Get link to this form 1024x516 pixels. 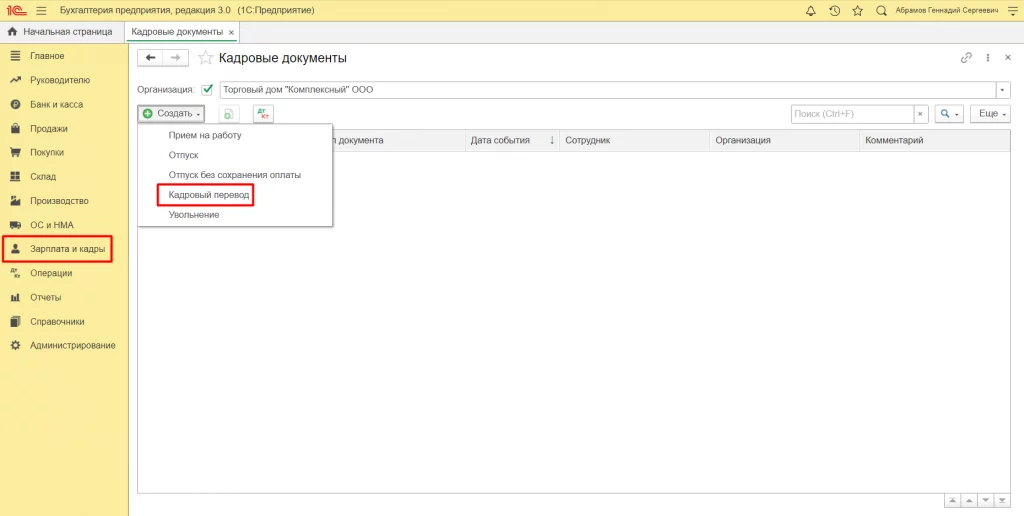tap(966, 57)
